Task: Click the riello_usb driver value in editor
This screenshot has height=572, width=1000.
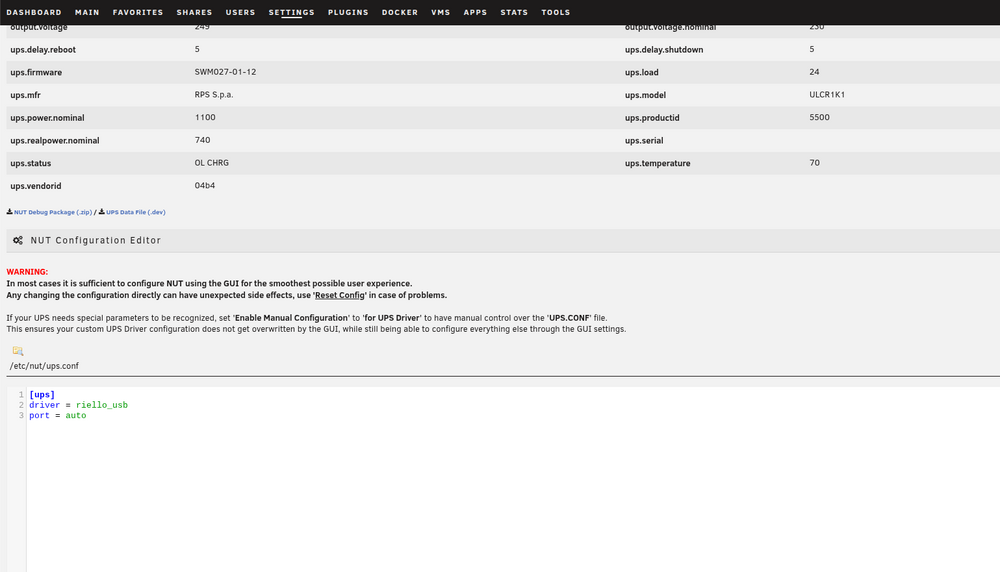Action: pyautogui.click(x=101, y=405)
